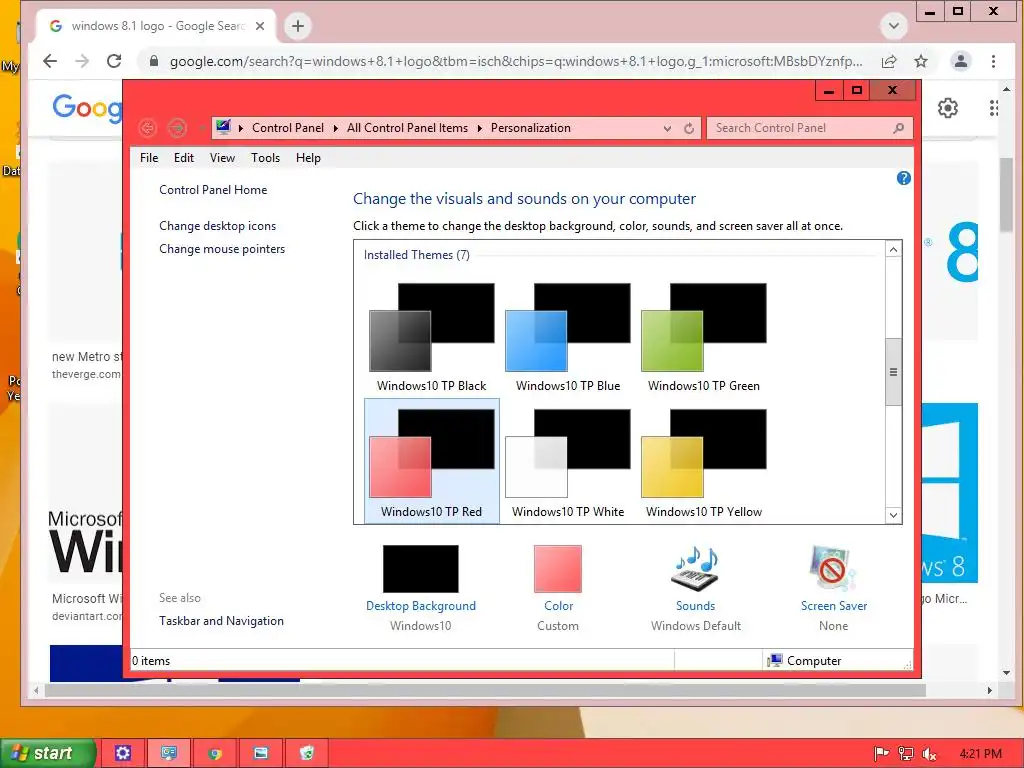Click the 4:21 PM system clock

(x=980, y=754)
